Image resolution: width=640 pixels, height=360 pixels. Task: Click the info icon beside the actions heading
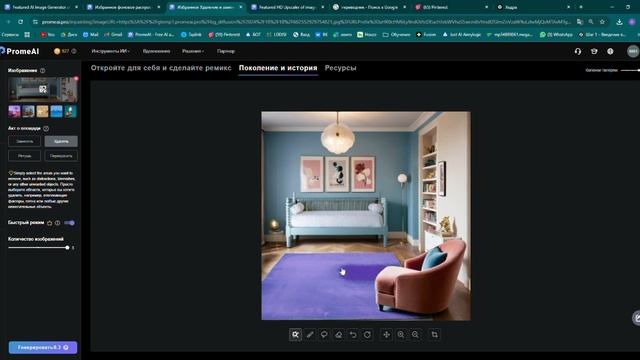point(46,128)
